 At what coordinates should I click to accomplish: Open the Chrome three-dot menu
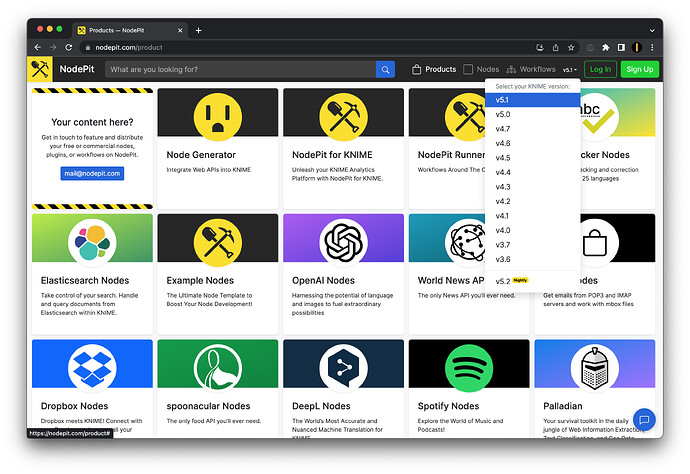(x=652, y=48)
